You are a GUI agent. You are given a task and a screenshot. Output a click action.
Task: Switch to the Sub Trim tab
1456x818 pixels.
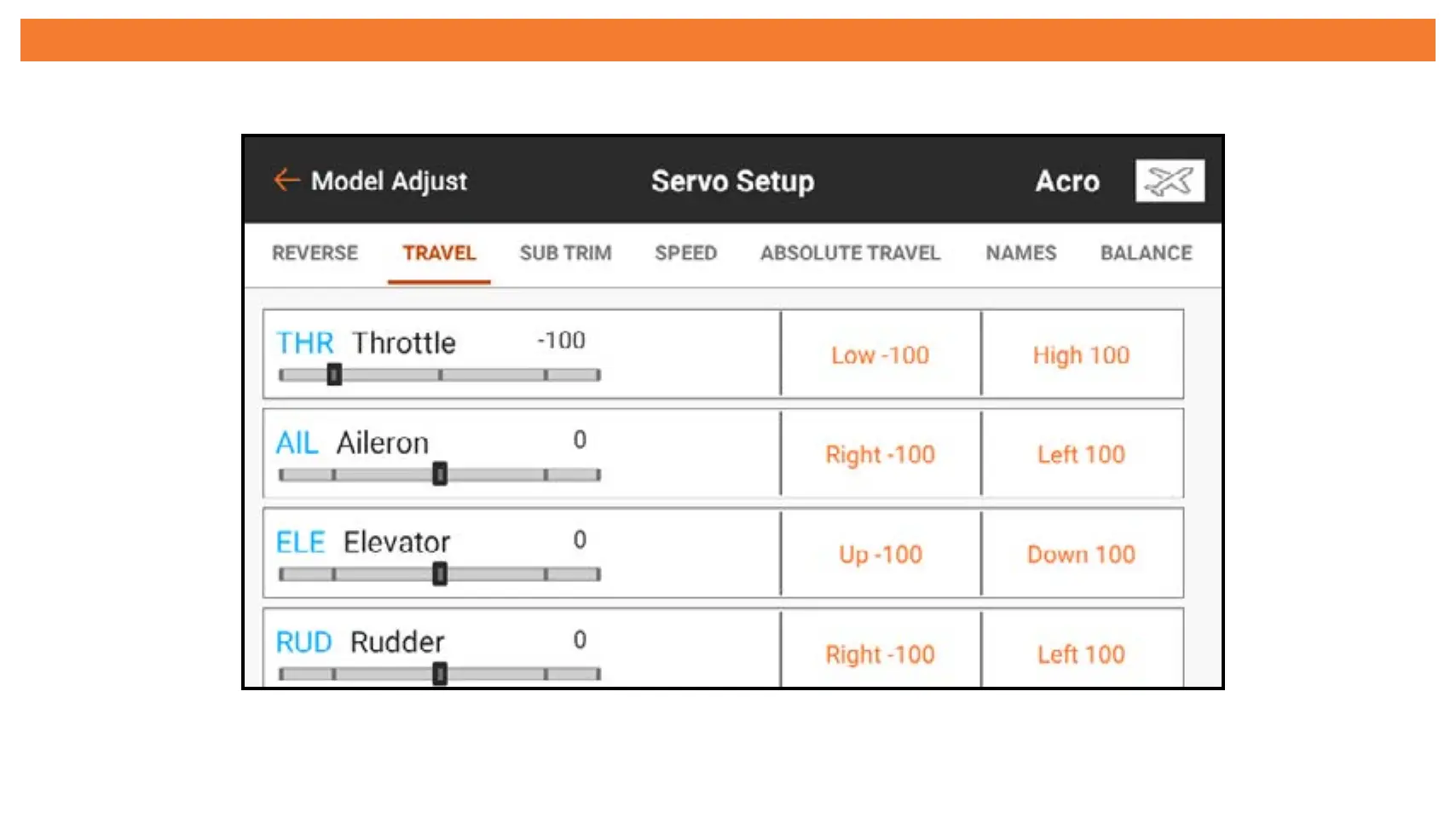pos(565,253)
